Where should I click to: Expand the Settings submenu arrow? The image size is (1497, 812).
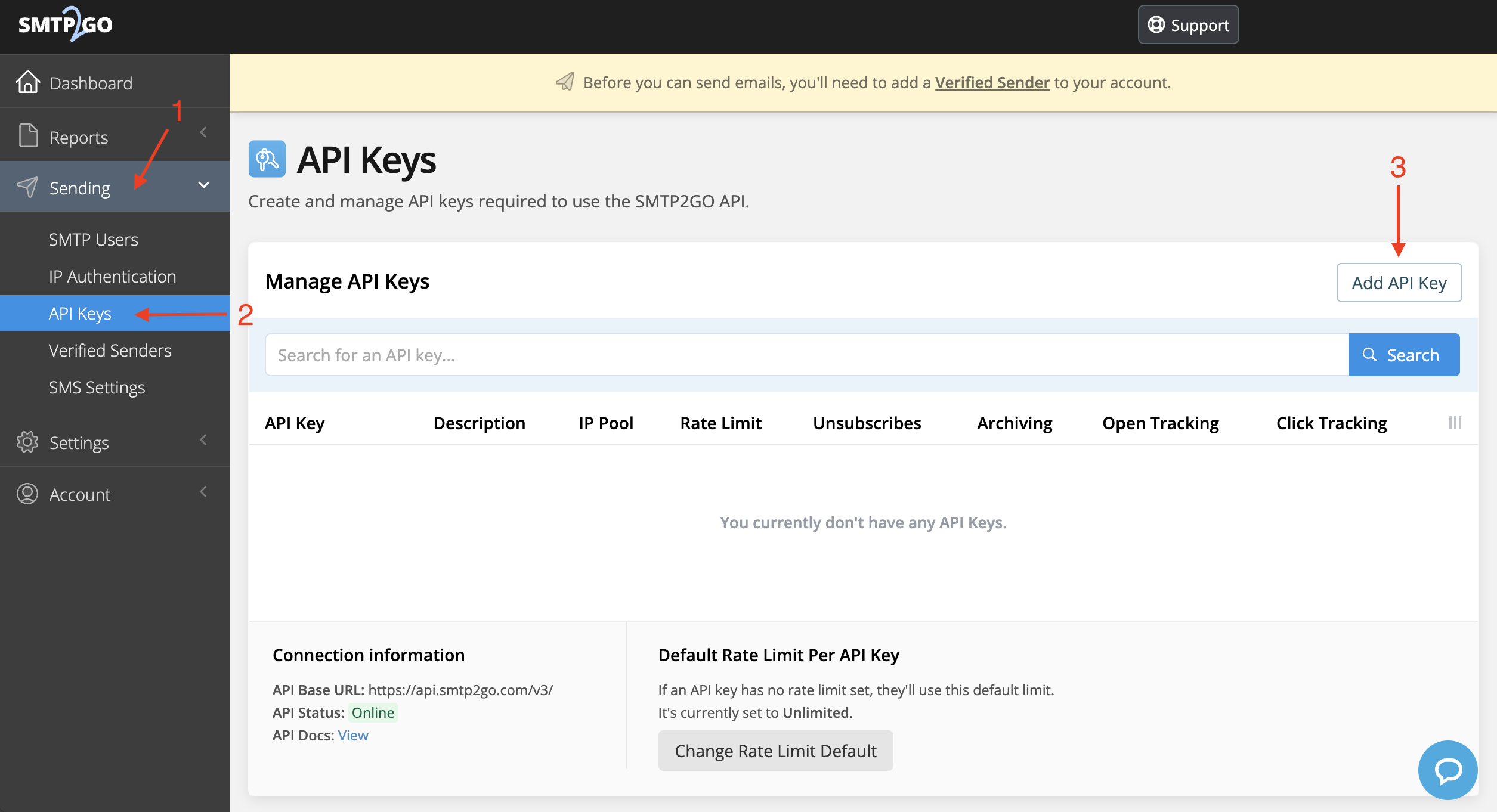pyautogui.click(x=203, y=440)
